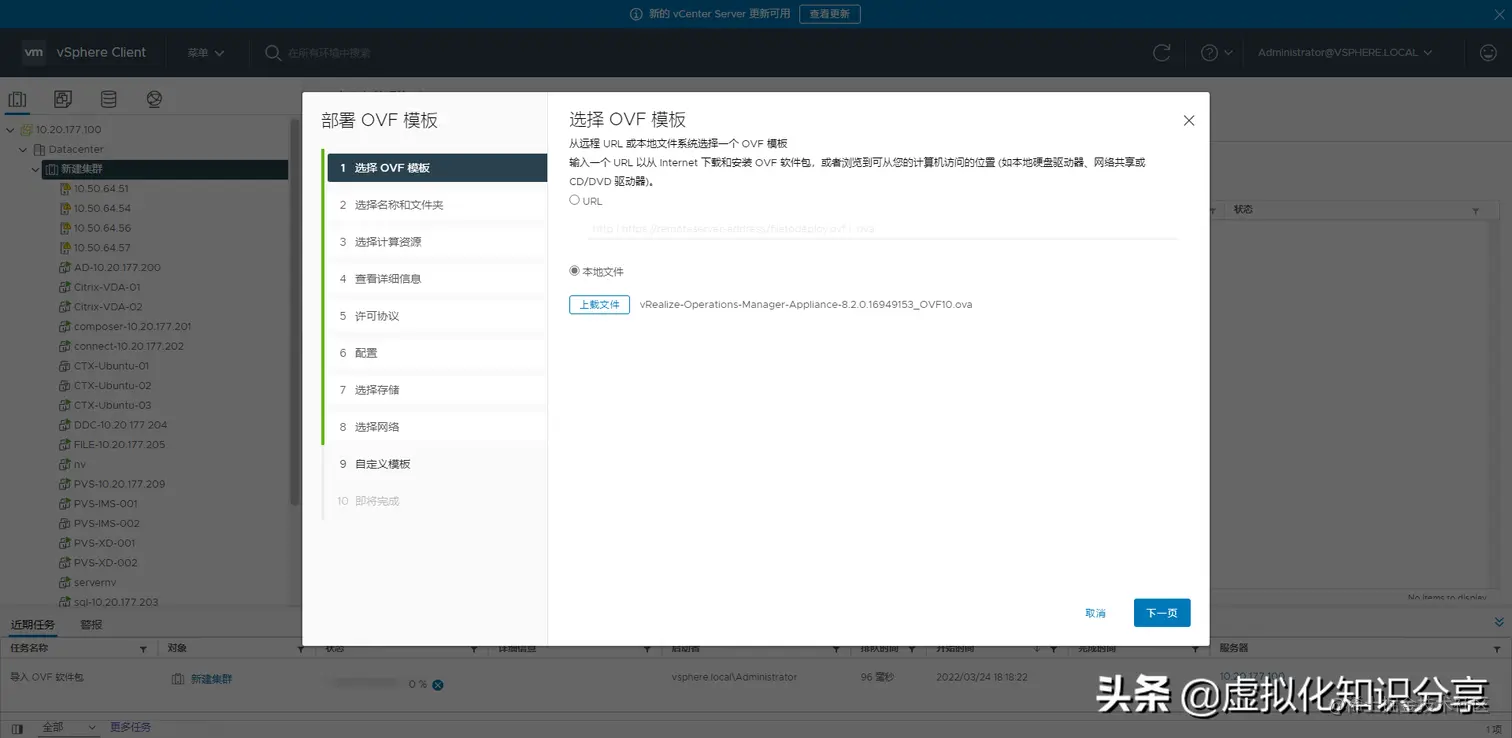Select the 近期任务 tab

[33, 624]
